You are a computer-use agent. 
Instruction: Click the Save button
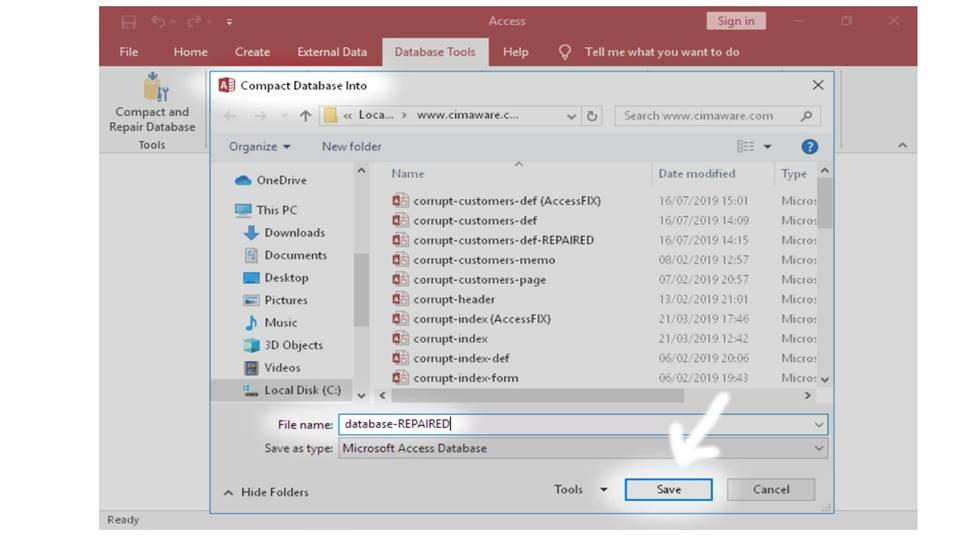(669, 489)
